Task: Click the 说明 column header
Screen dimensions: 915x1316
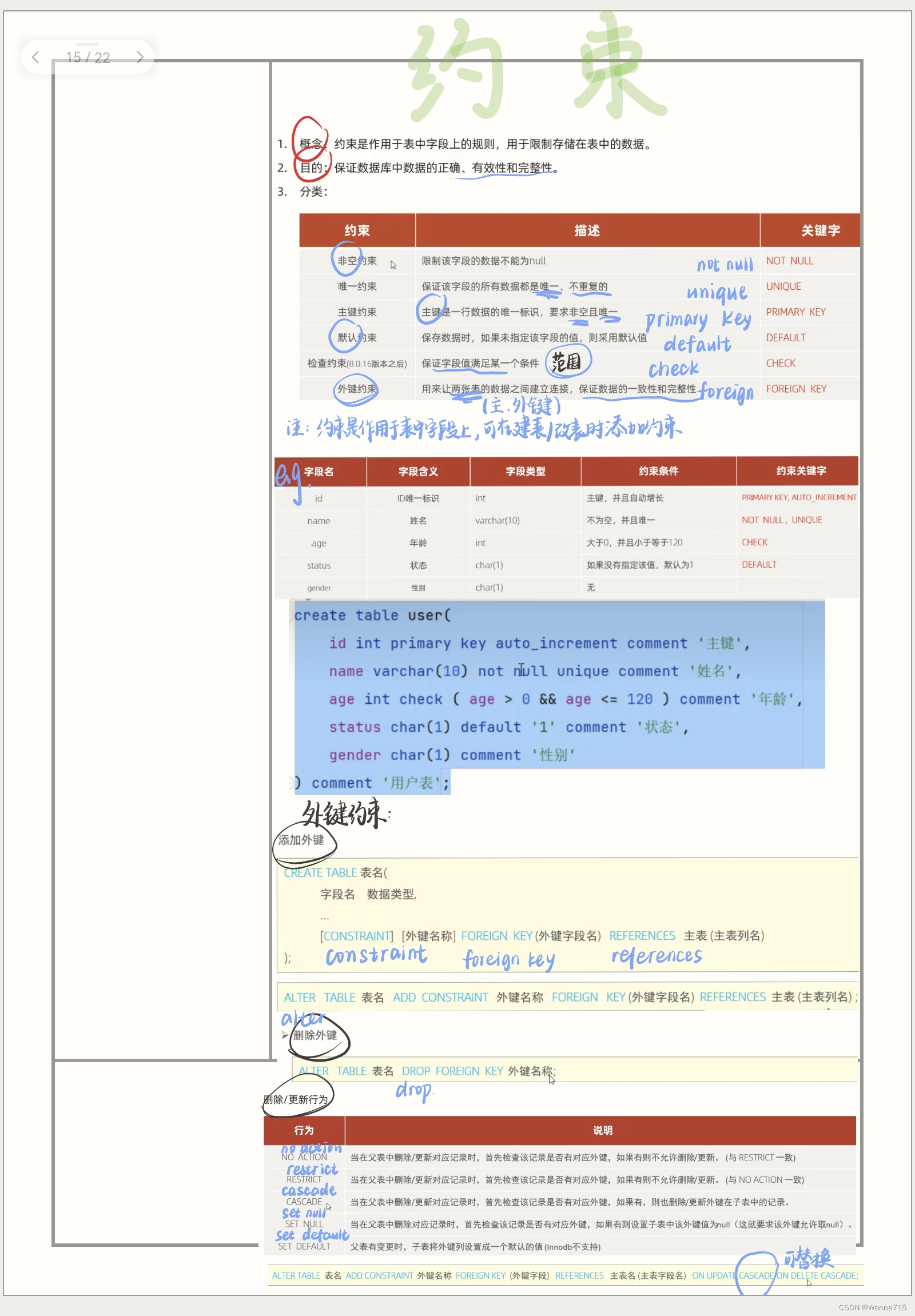Action: click(602, 1130)
